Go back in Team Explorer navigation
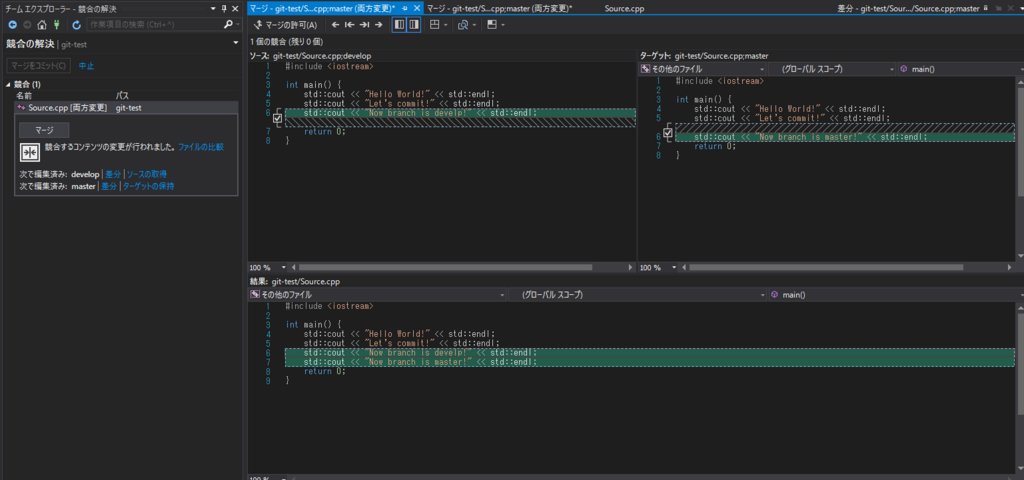 pyautogui.click(x=12, y=23)
